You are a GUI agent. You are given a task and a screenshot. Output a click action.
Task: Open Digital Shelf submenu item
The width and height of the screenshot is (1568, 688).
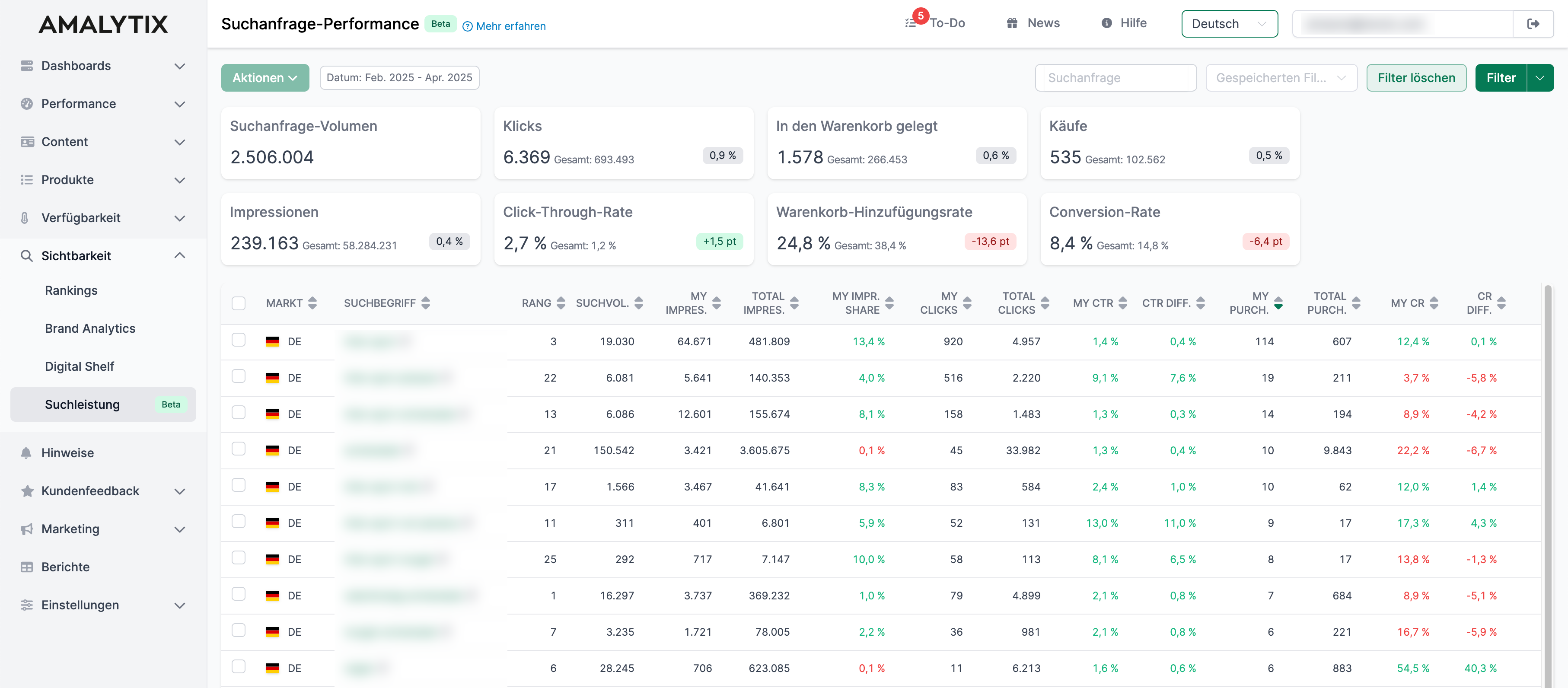pos(80,366)
